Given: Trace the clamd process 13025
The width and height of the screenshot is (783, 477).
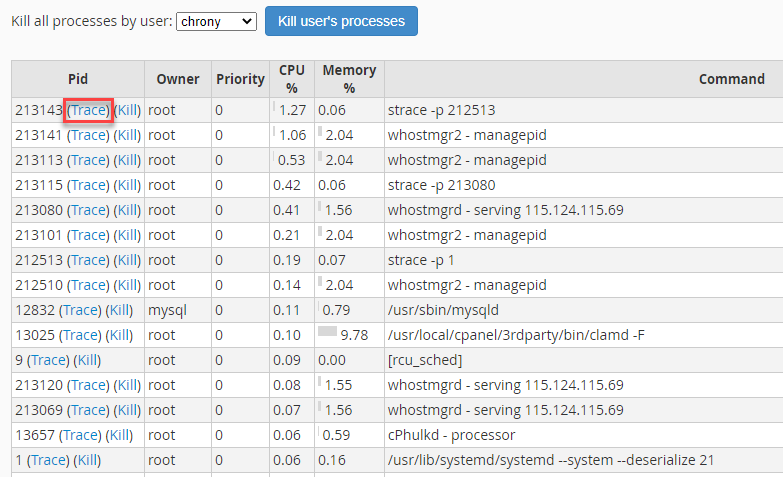Looking at the screenshot, I should (80, 335).
